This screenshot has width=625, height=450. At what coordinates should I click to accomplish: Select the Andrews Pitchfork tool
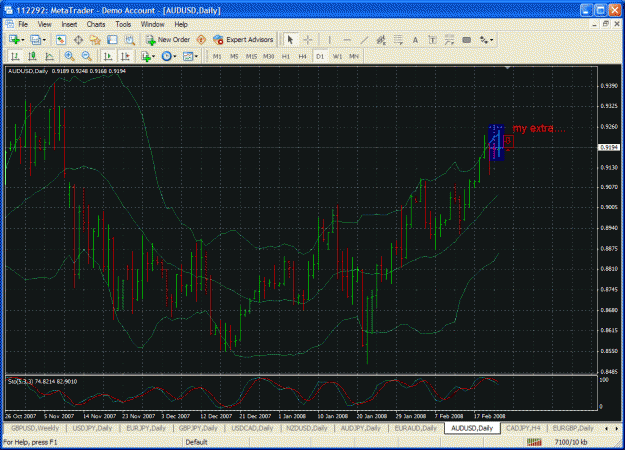(x=449, y=39)
